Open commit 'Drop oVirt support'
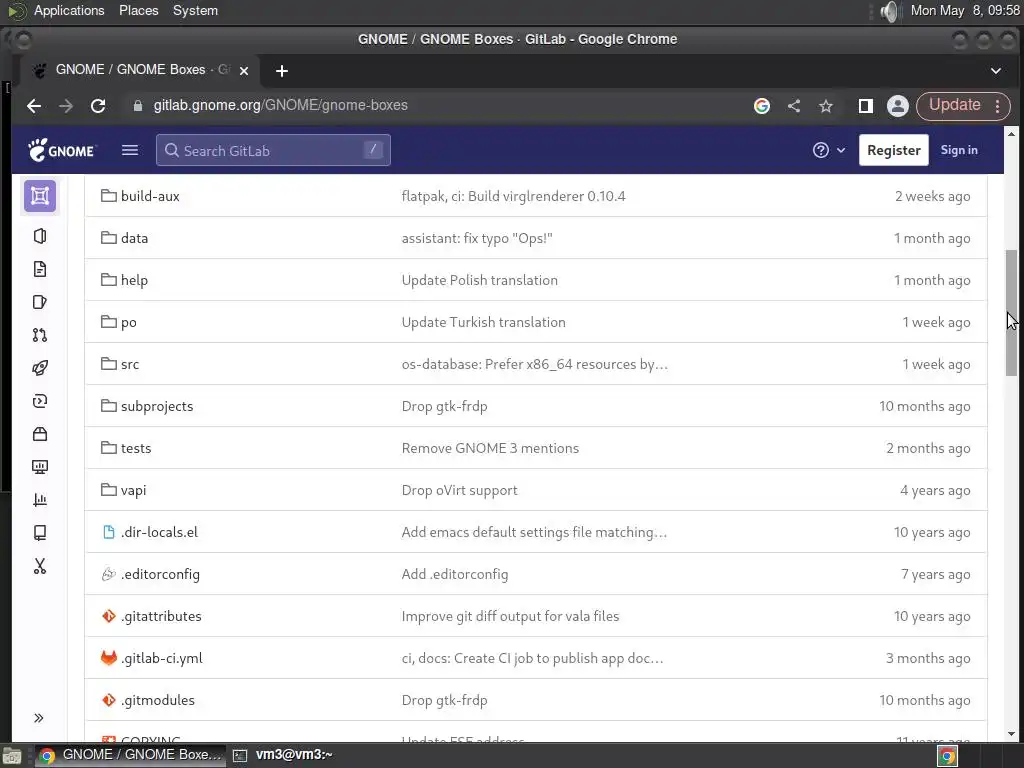Viewport: 1024px width, 768px height. pos(460,490)
